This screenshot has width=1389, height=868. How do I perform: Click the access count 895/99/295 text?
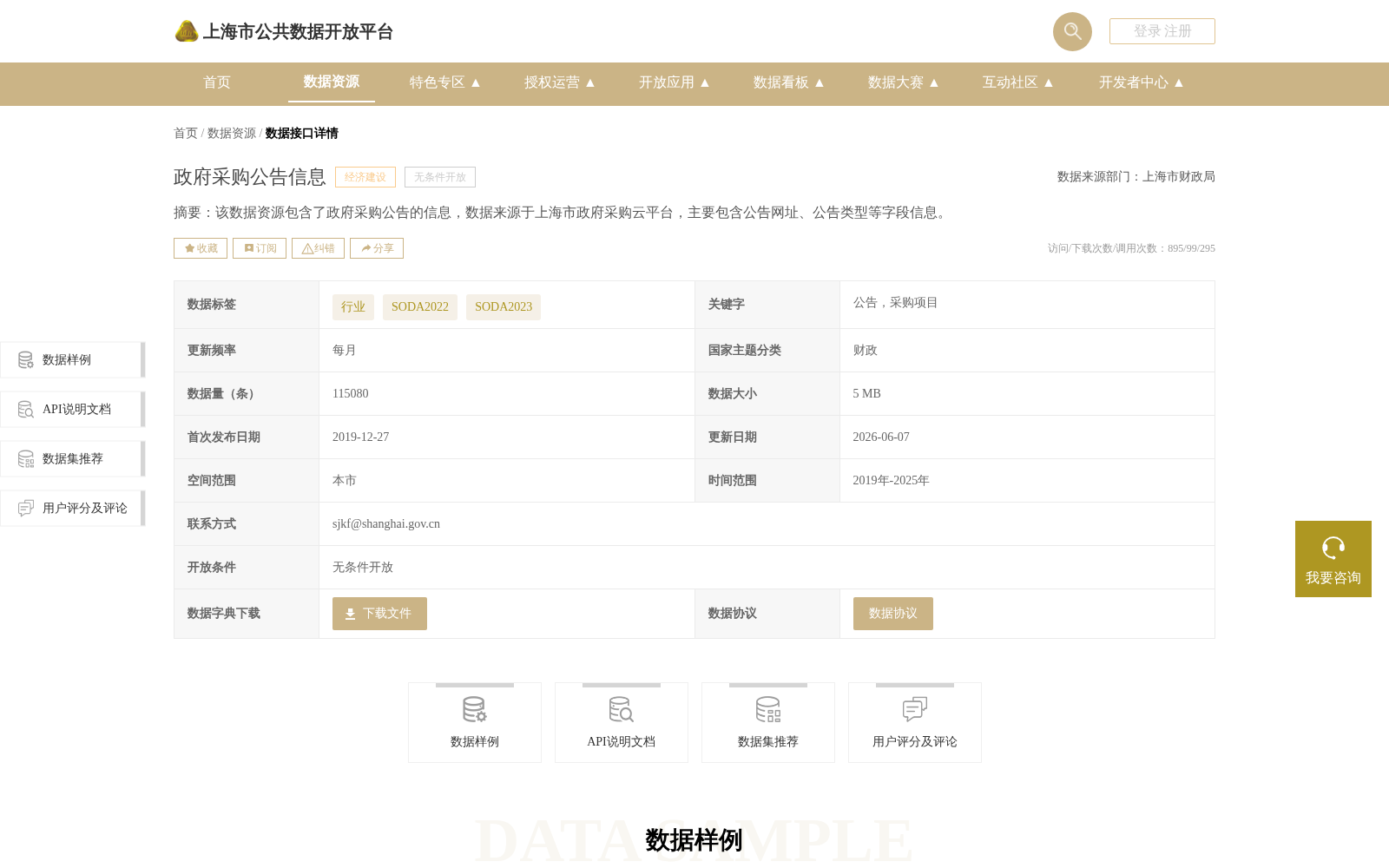(1191, 248)
